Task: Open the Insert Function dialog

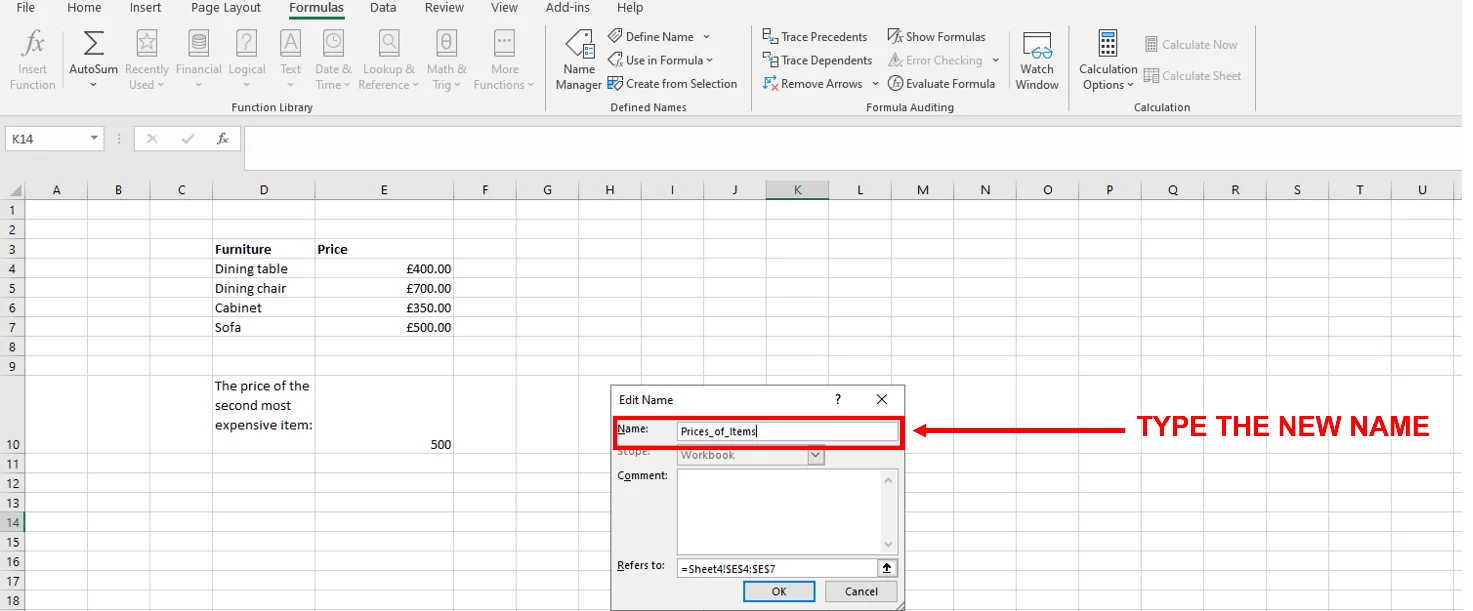Action: coord(32,58)
